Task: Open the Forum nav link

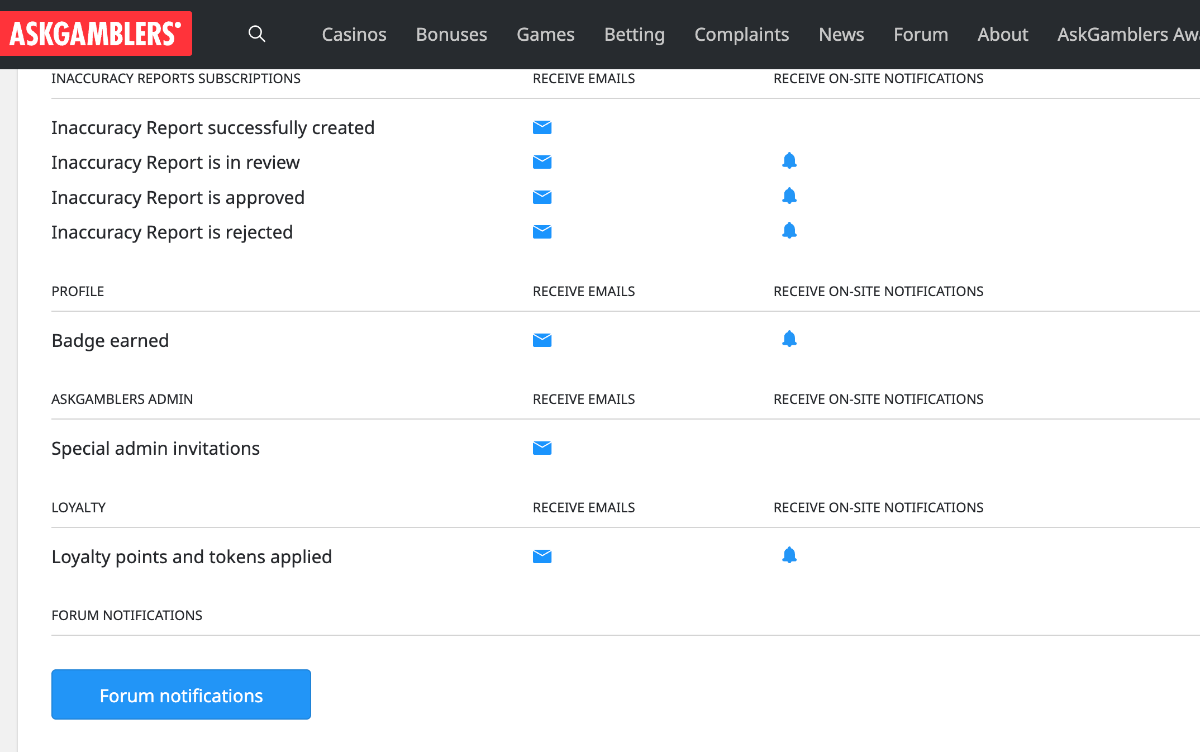Action: (920, 34)
